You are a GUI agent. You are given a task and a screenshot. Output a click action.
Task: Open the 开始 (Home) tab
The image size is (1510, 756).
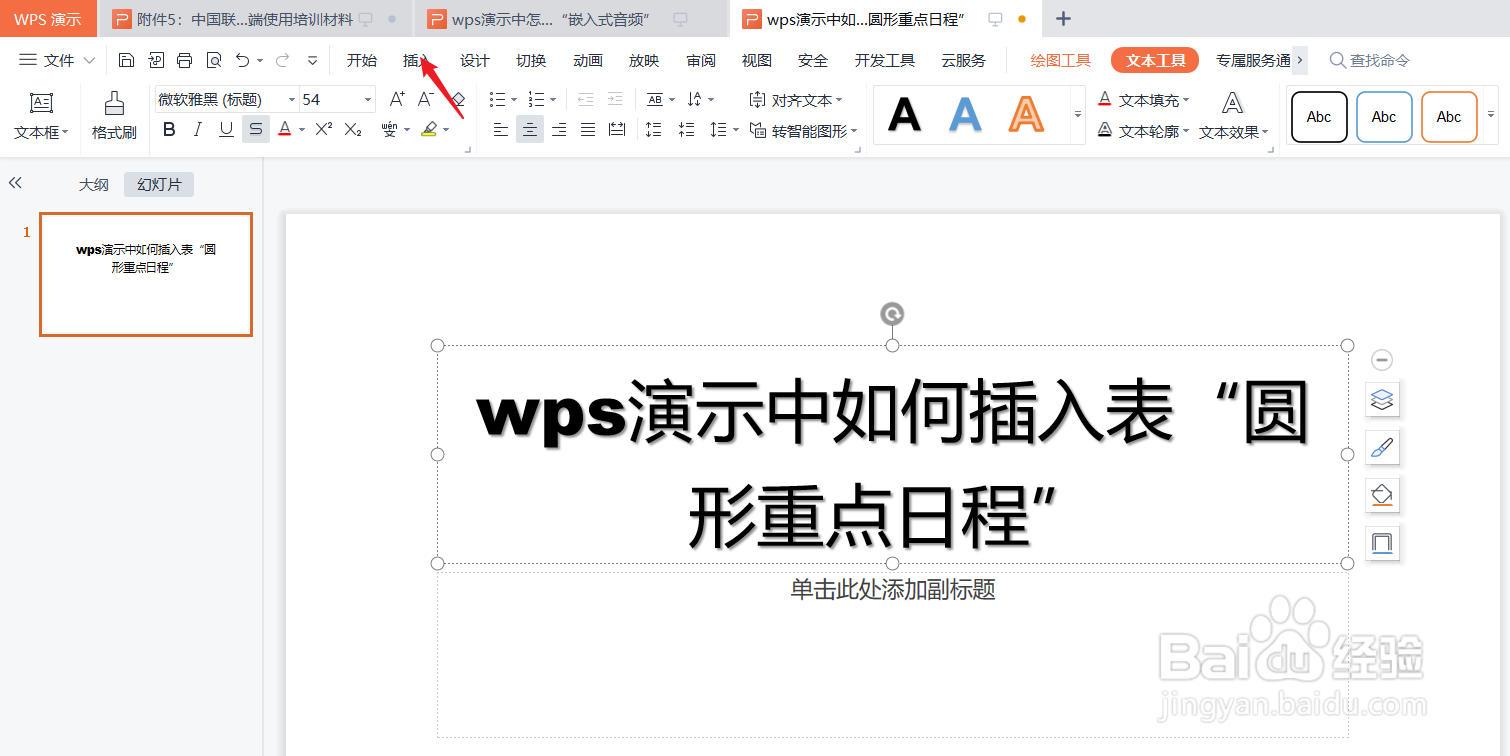(362, 61)
